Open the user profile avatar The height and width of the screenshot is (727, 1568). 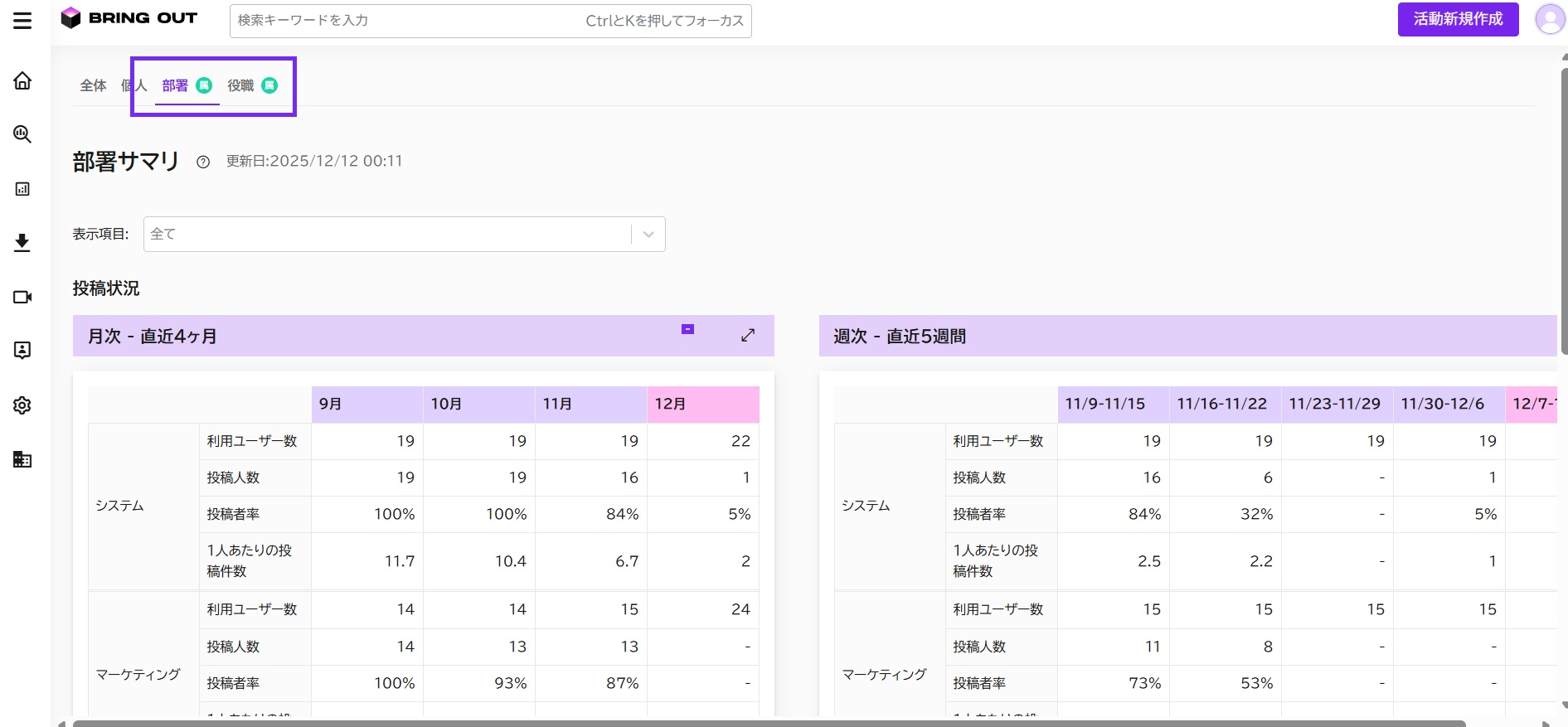click(1550, 19)
